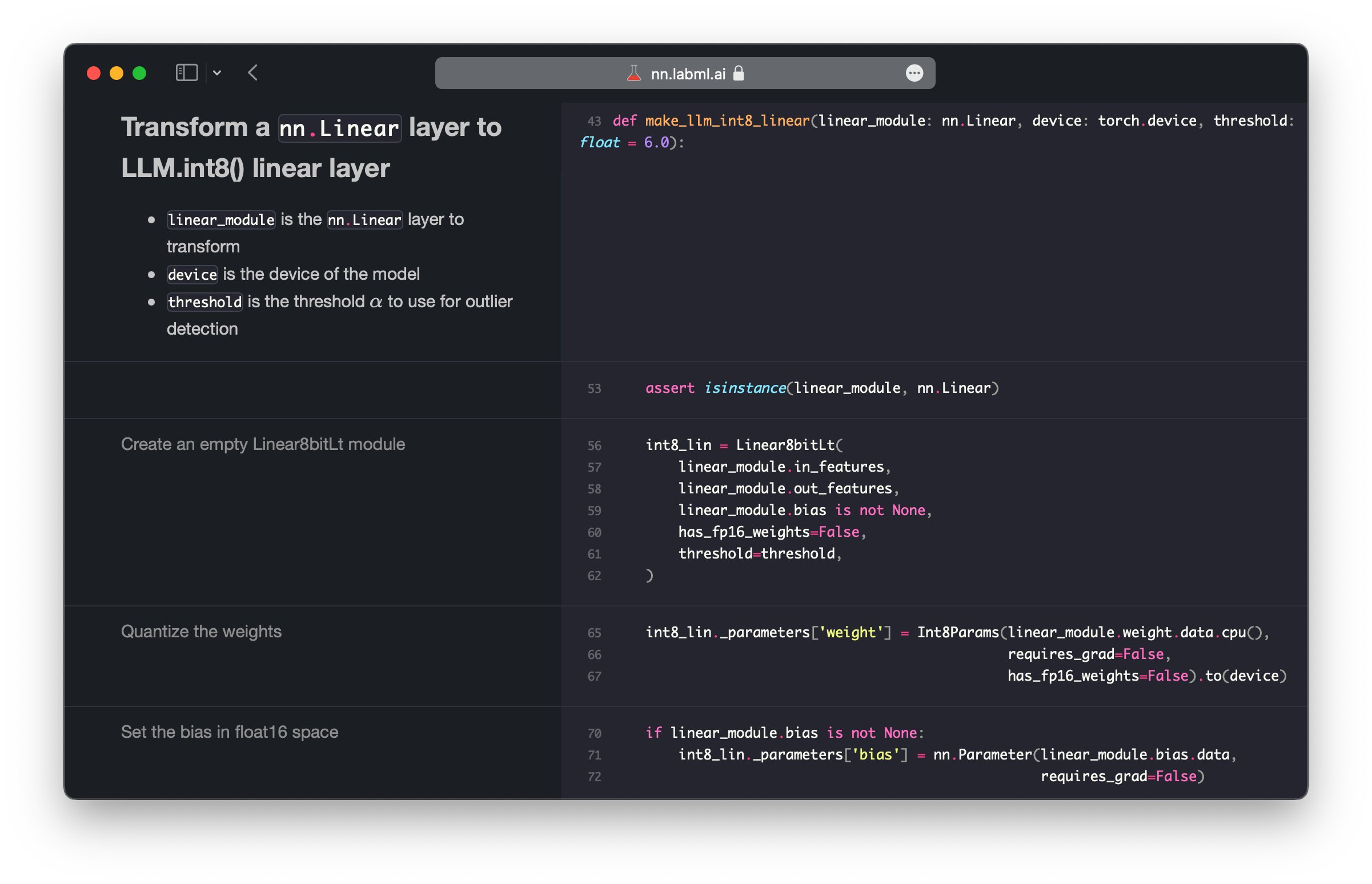Click 'Set the bias in float16 space' note

click(230, 732)
